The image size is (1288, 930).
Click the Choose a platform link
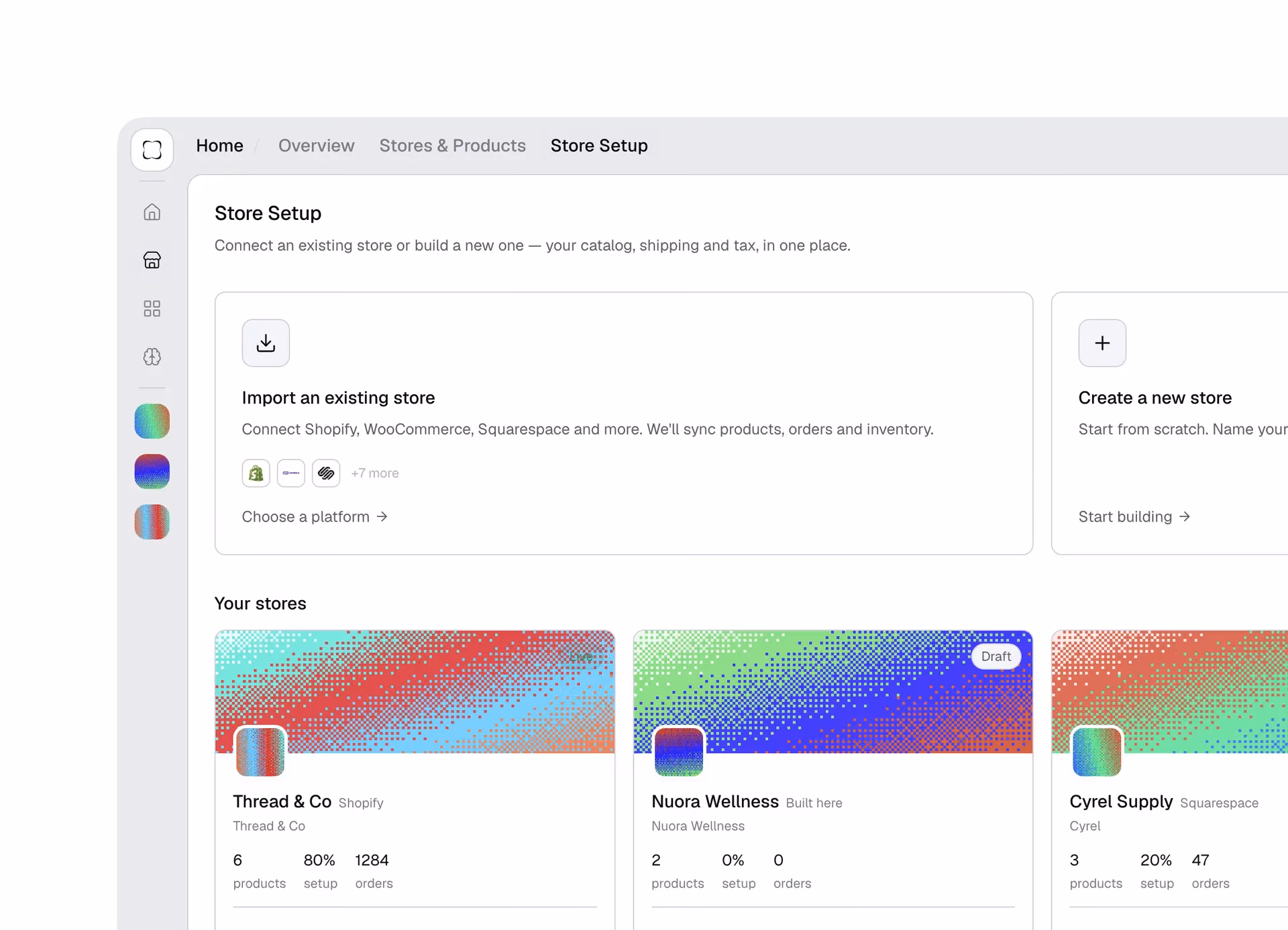(x=315, y=517)
